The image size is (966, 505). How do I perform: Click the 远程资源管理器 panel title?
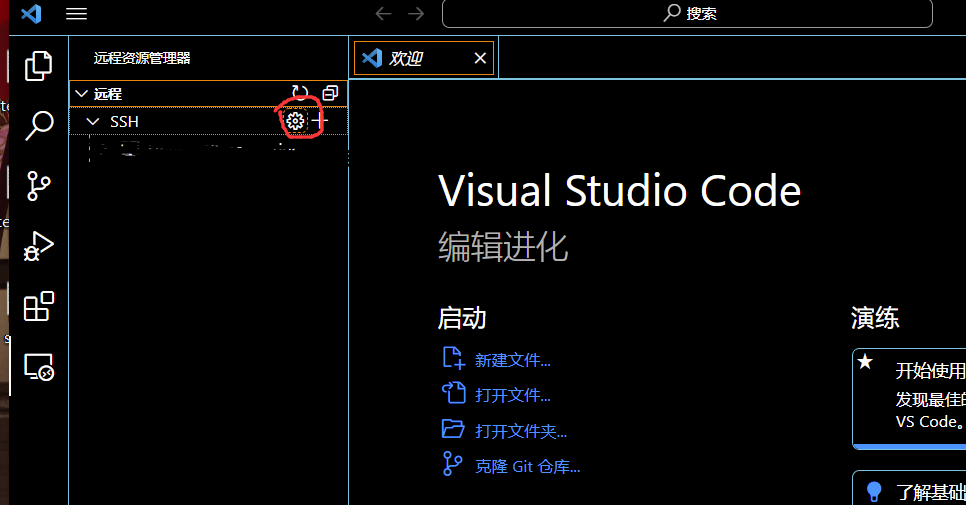click(142, 58)
